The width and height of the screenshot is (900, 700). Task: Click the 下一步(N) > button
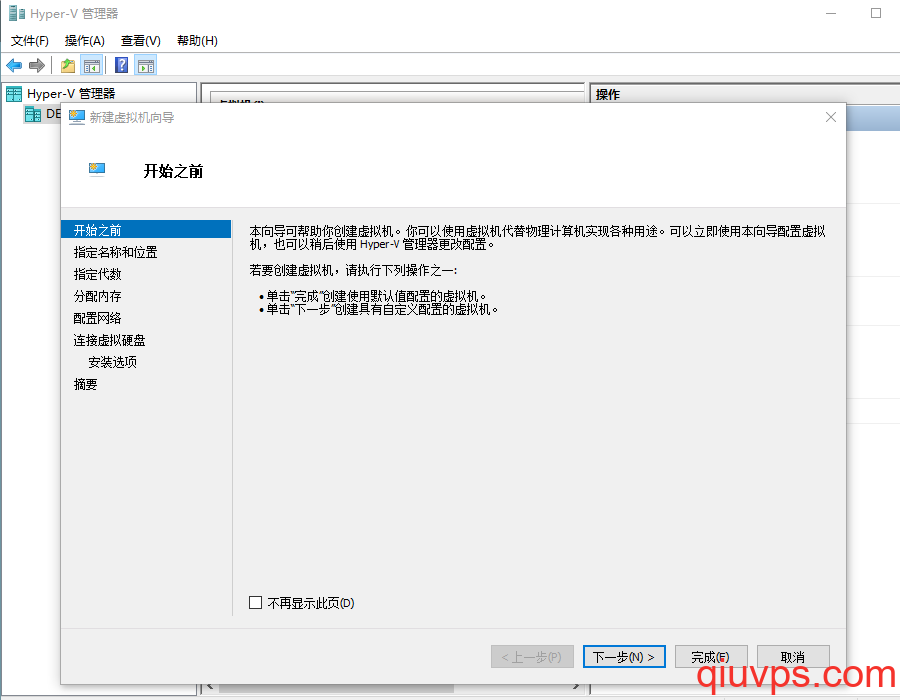(624, 657)
